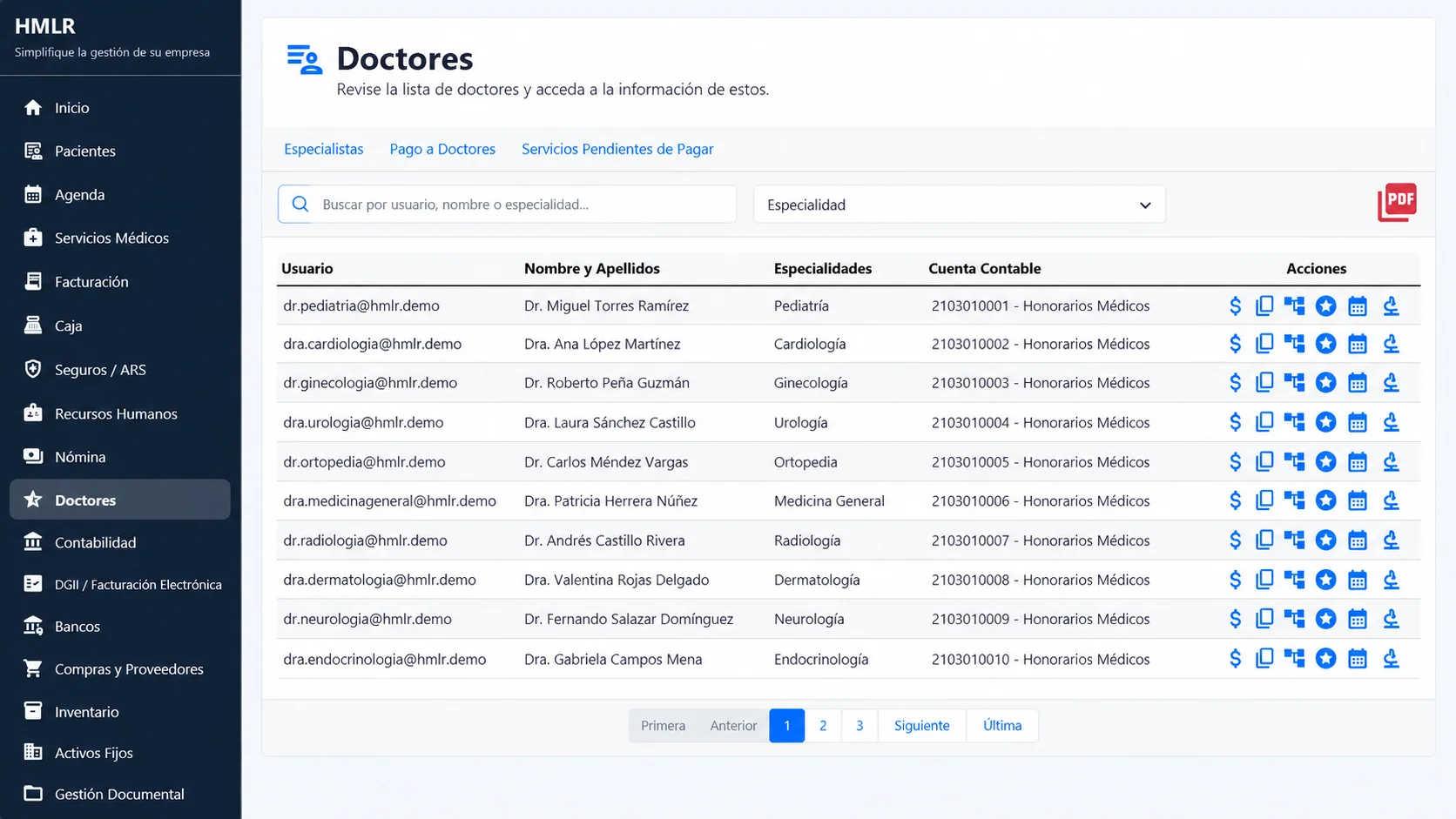Click the Inventario box icon
This screenshot has height=819, width=1456.
click(x=33, y=710)
